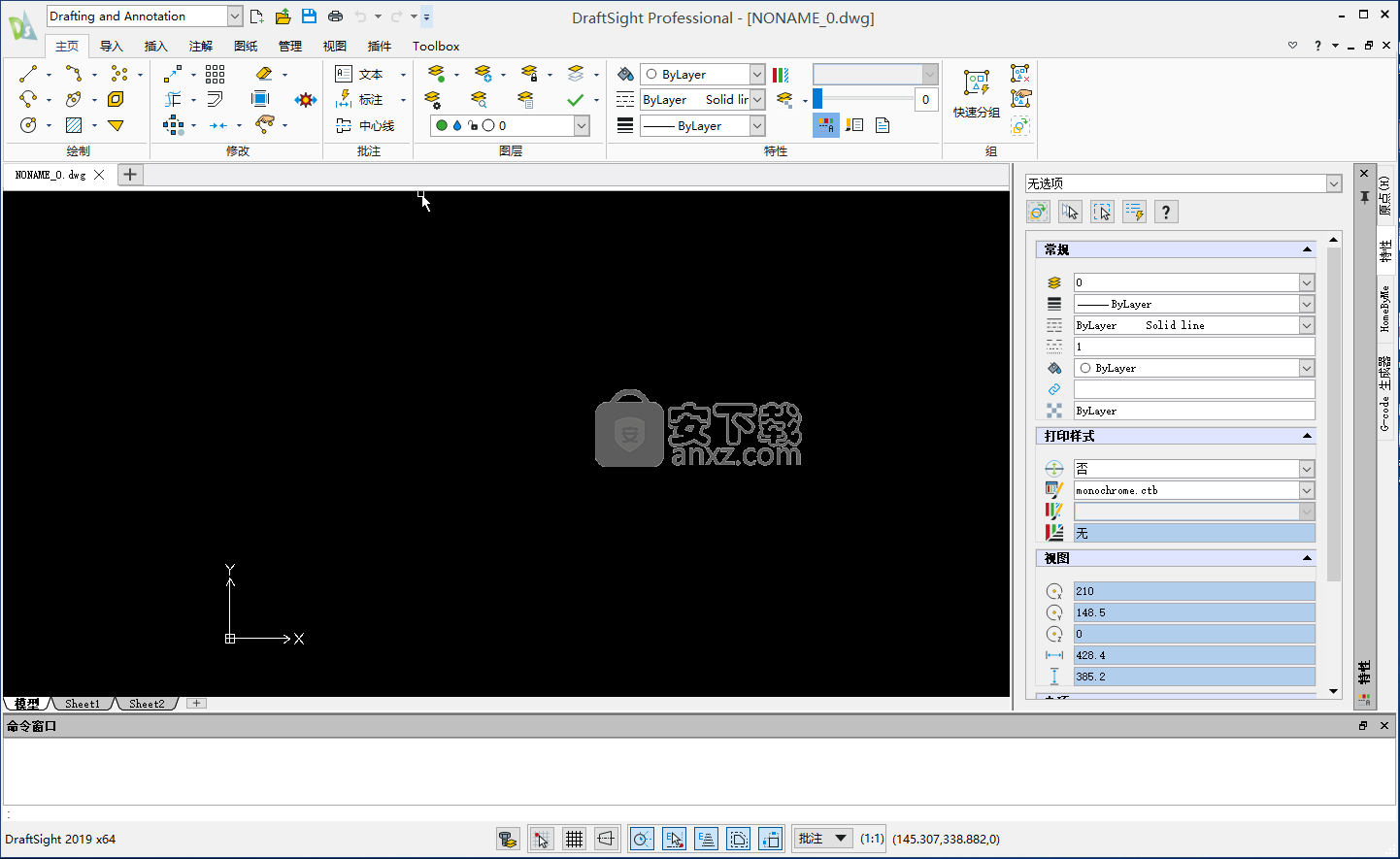Click the Text annotation tool
Image resolution: width=1400 pixels, height=859 pixels.
click(359, 74)
